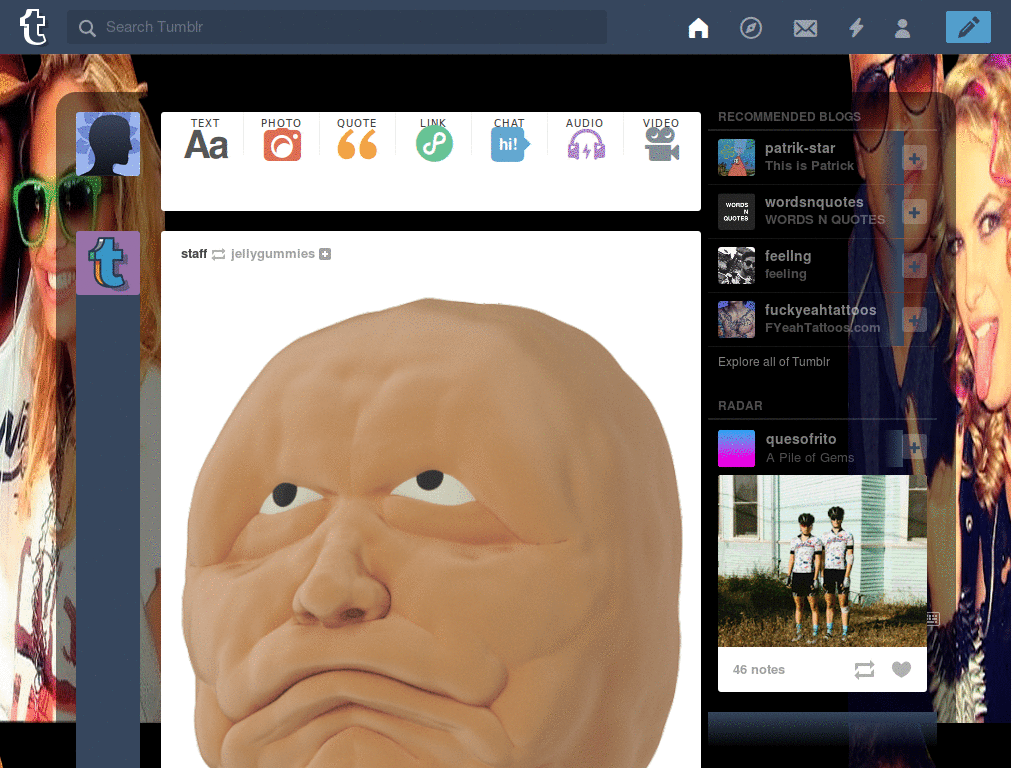Click your silhouette avatar thumbnail
This screenshot has height=768, width=1024.
pos(108,144)
